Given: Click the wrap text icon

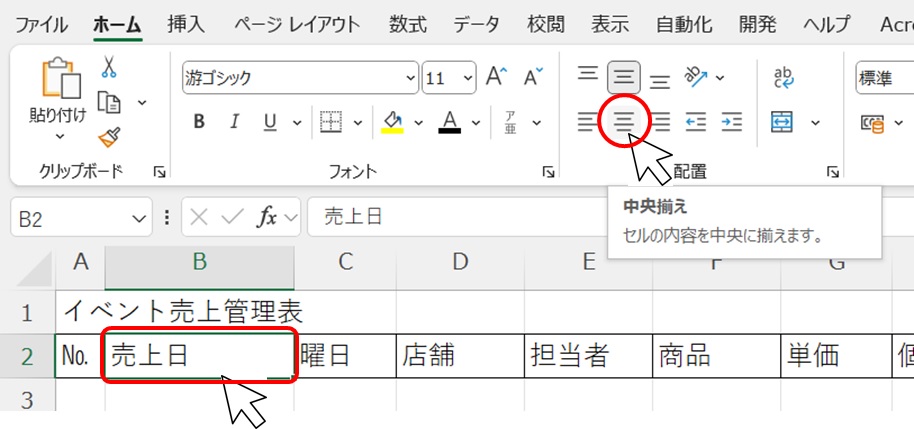Looking at the screenshot, I should [x=784, y=77].
